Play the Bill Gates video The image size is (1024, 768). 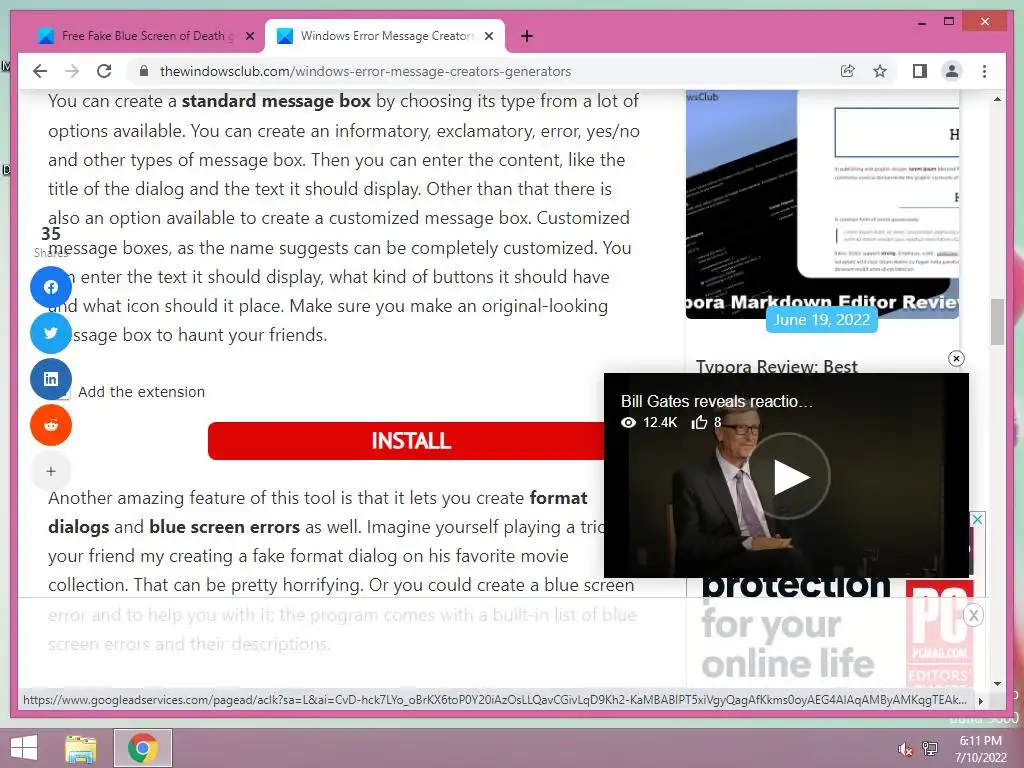pyautogui.click(x=790, y=477)
